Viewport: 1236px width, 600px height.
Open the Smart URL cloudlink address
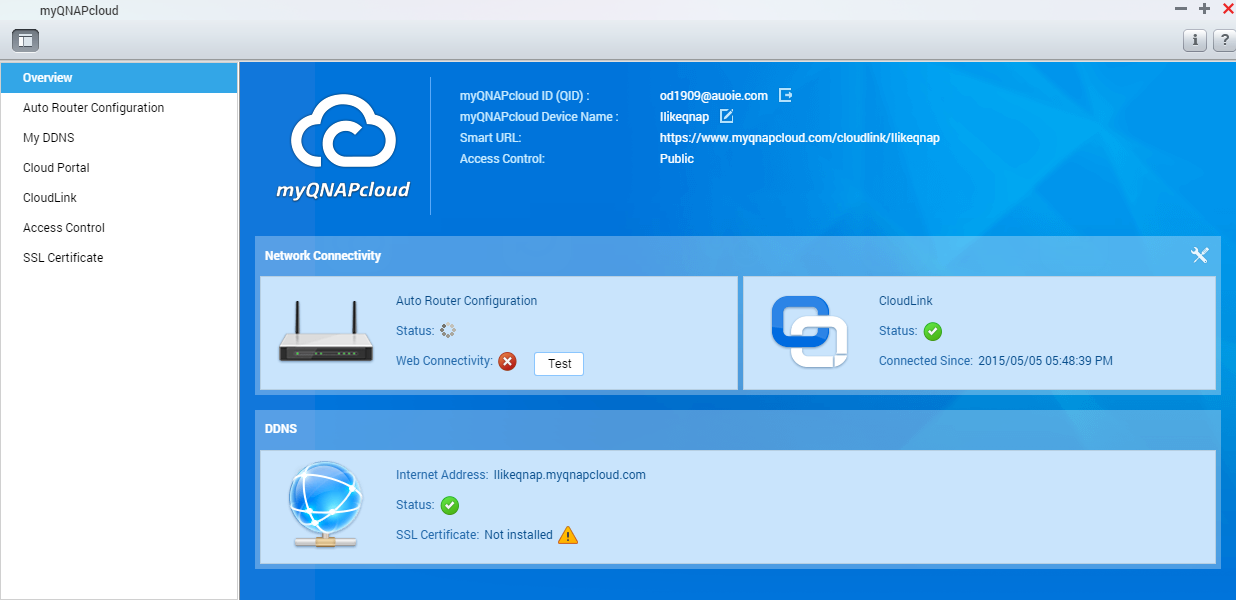click(x=799, y=138)
